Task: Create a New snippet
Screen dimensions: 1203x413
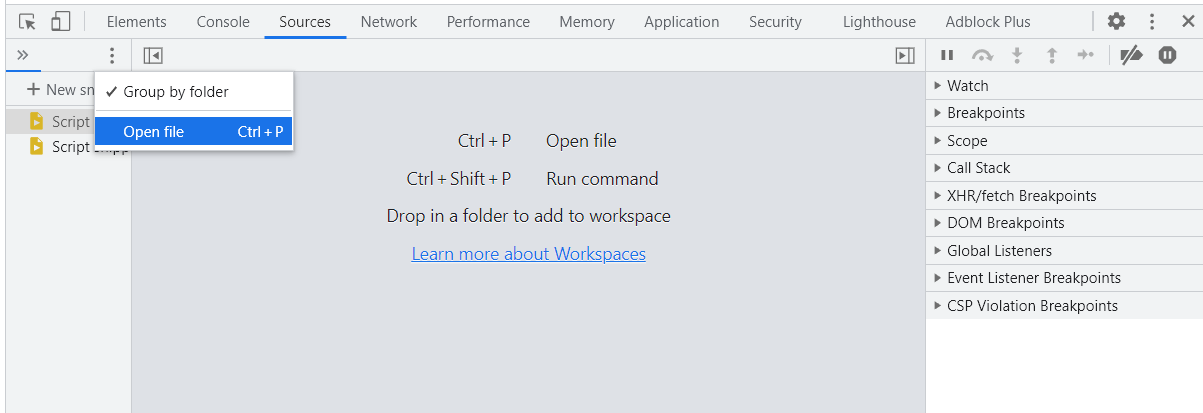Action: (x=60, y=90)
